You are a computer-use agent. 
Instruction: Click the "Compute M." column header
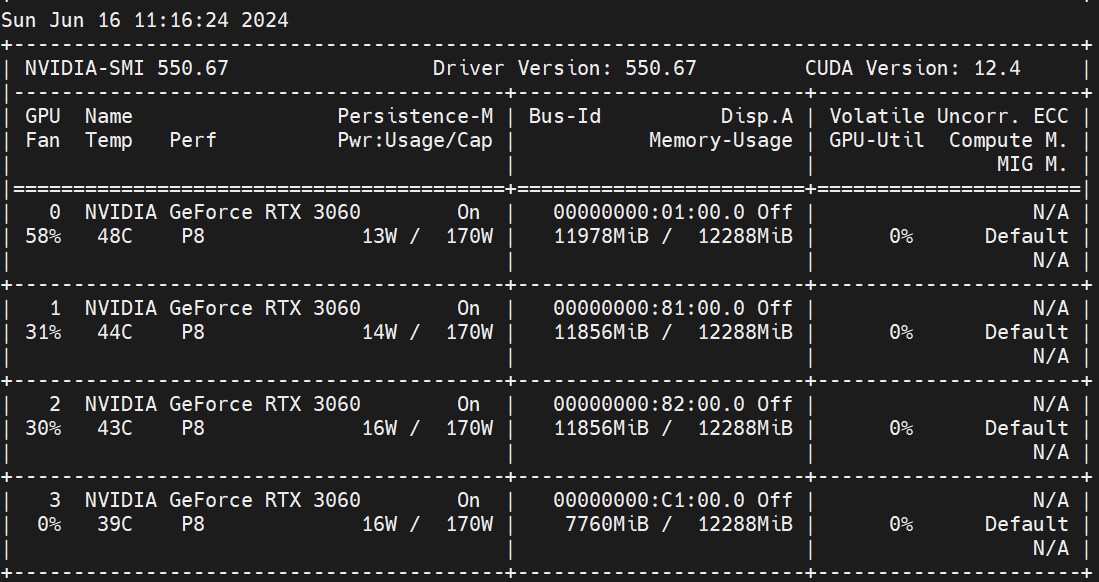1009,140
